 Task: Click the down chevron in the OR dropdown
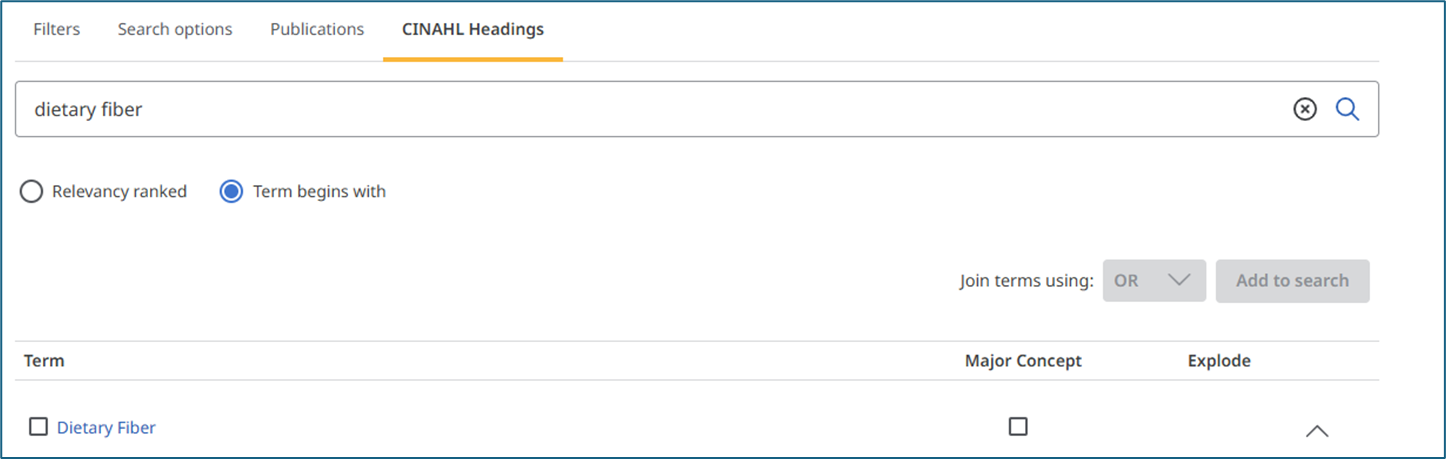pos(1179,281)
